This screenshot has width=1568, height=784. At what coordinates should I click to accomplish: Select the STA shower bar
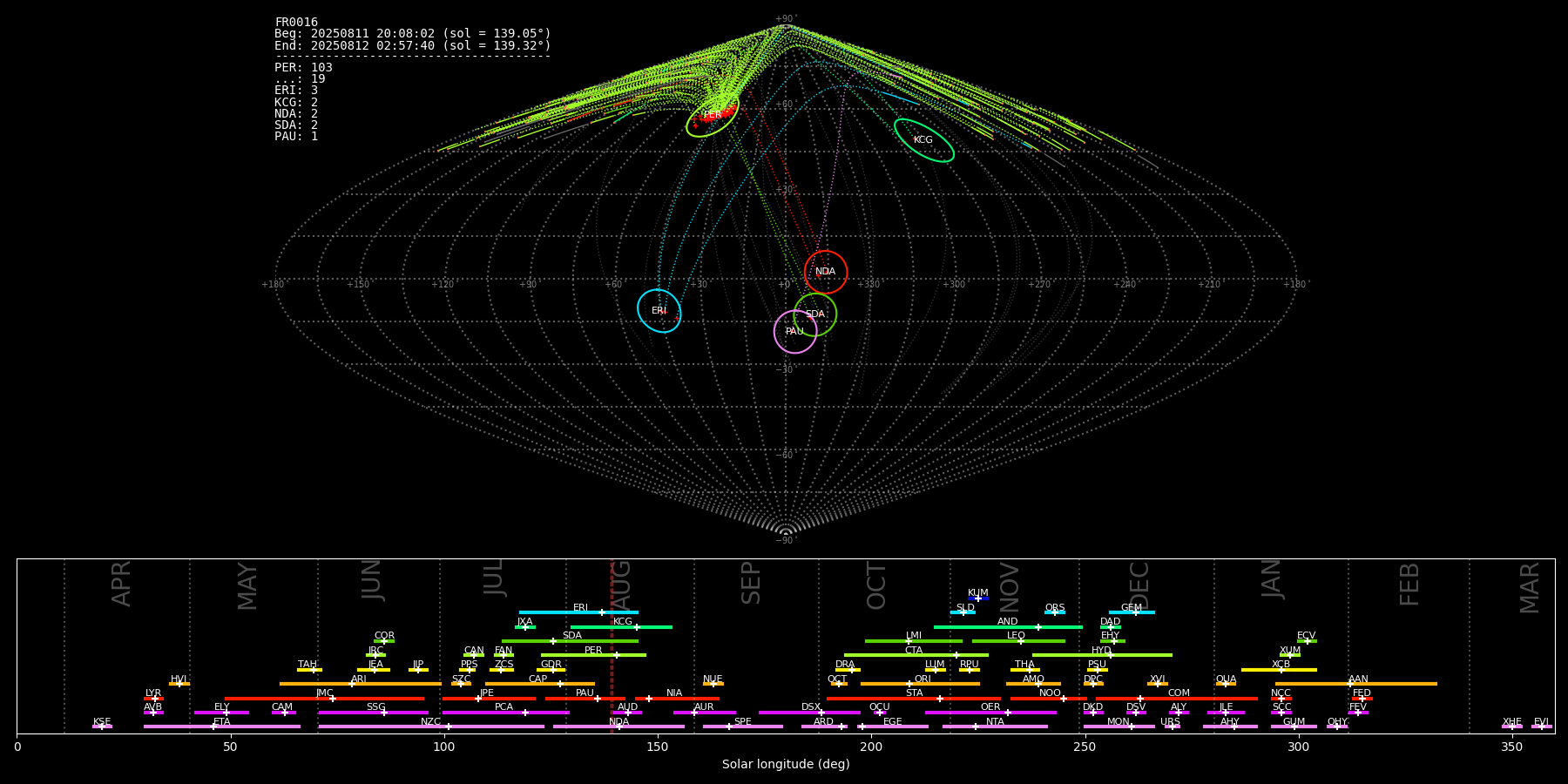pos(914,698)
